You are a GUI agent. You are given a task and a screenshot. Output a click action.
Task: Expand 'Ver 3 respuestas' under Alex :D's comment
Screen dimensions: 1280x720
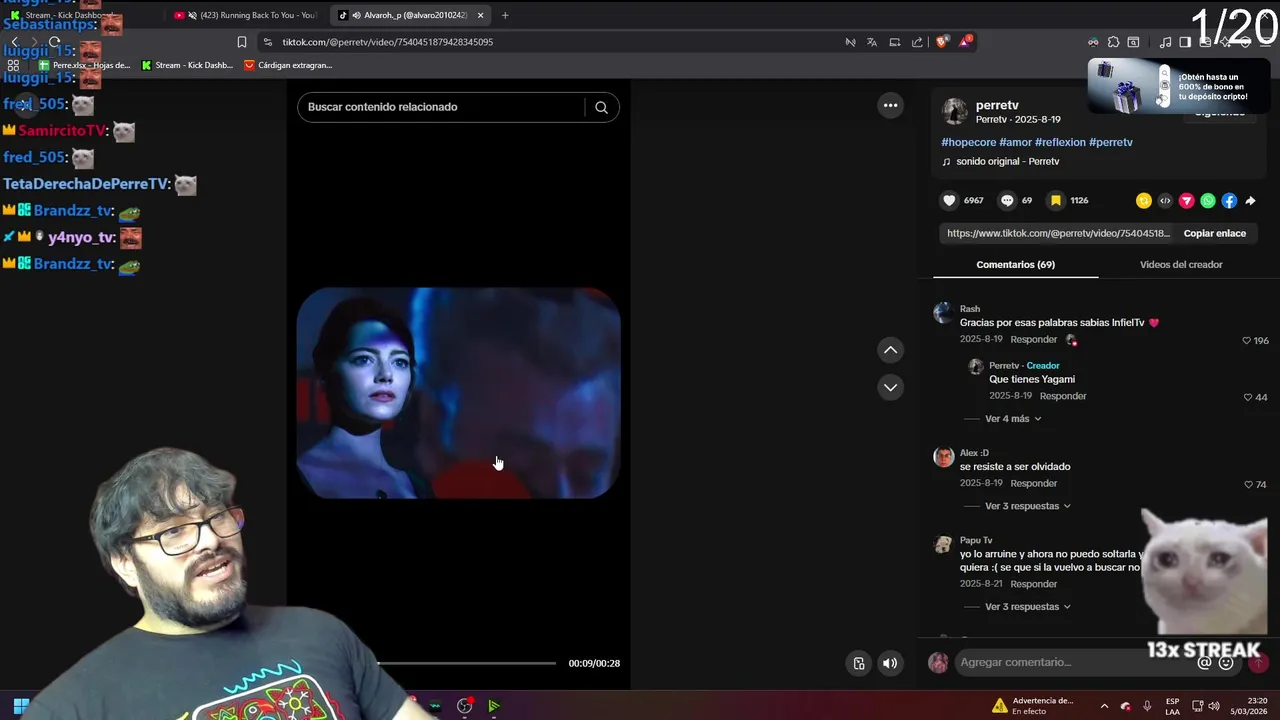1028,506
